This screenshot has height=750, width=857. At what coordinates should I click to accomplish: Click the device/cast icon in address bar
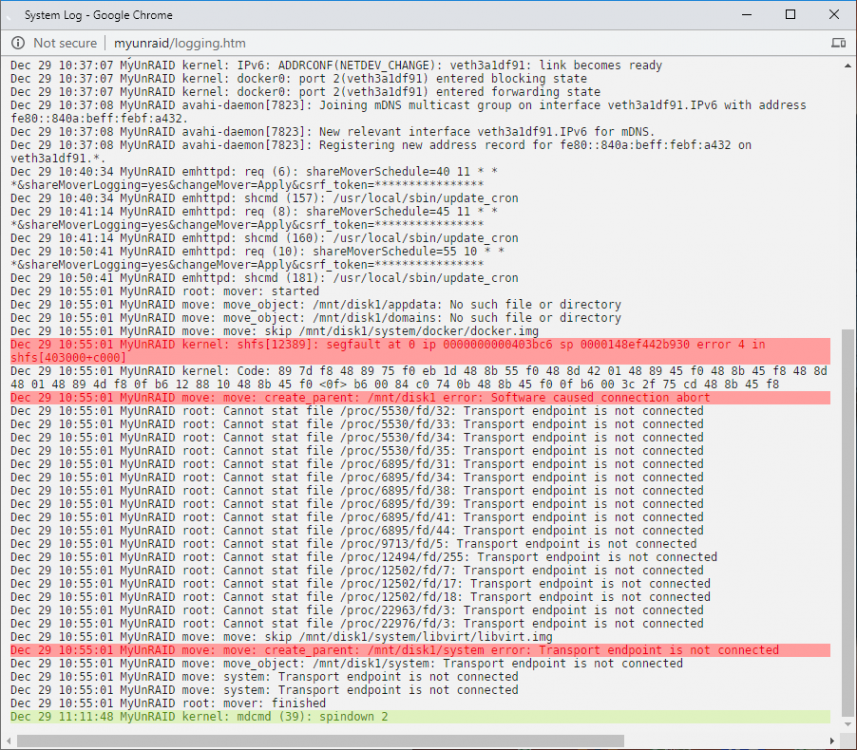click(838, 43)
